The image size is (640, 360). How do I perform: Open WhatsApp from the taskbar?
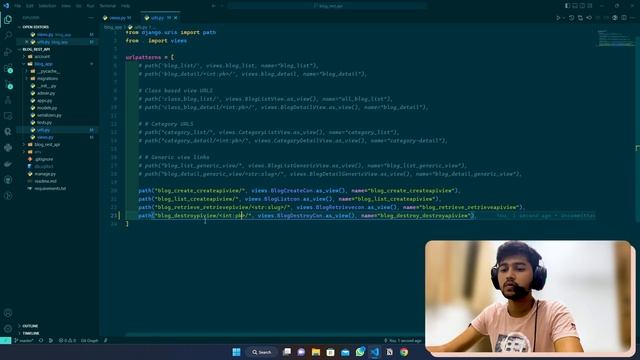tap(360, 352)
